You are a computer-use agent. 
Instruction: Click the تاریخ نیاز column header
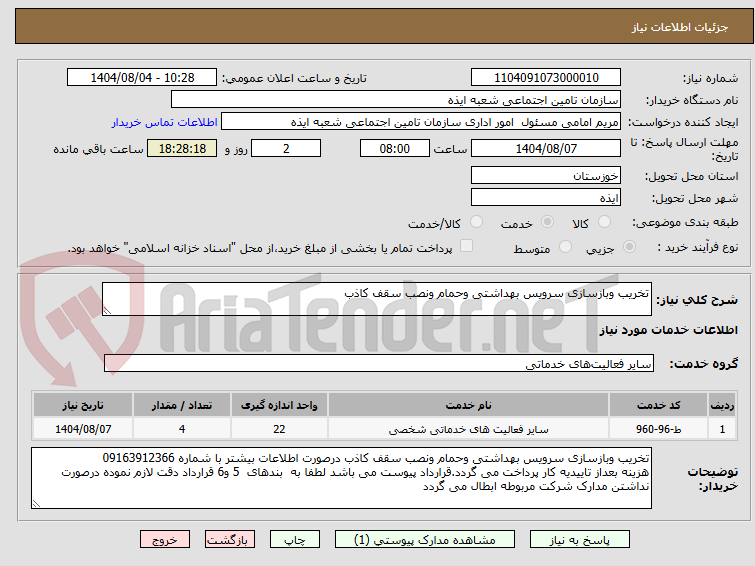click(83, 405)
